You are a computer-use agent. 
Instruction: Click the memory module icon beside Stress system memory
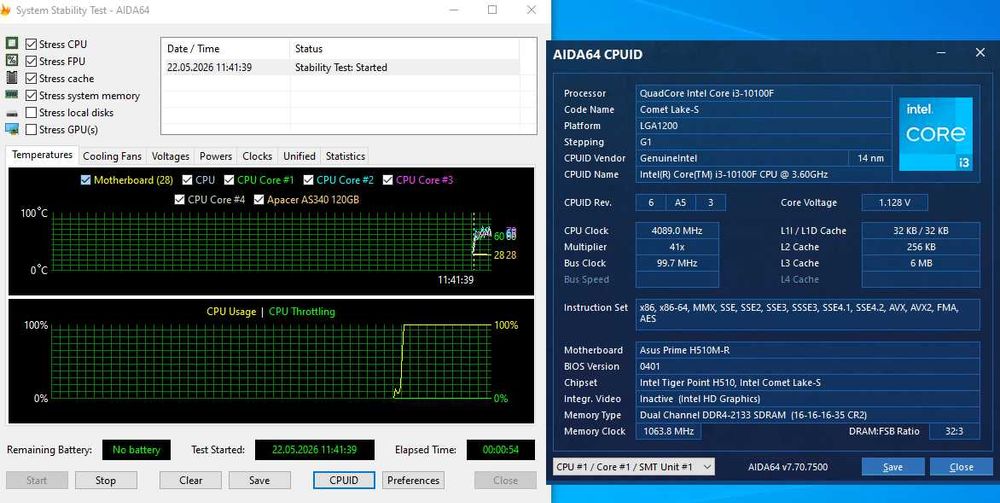pyautogui.click(x=11, y=94)
